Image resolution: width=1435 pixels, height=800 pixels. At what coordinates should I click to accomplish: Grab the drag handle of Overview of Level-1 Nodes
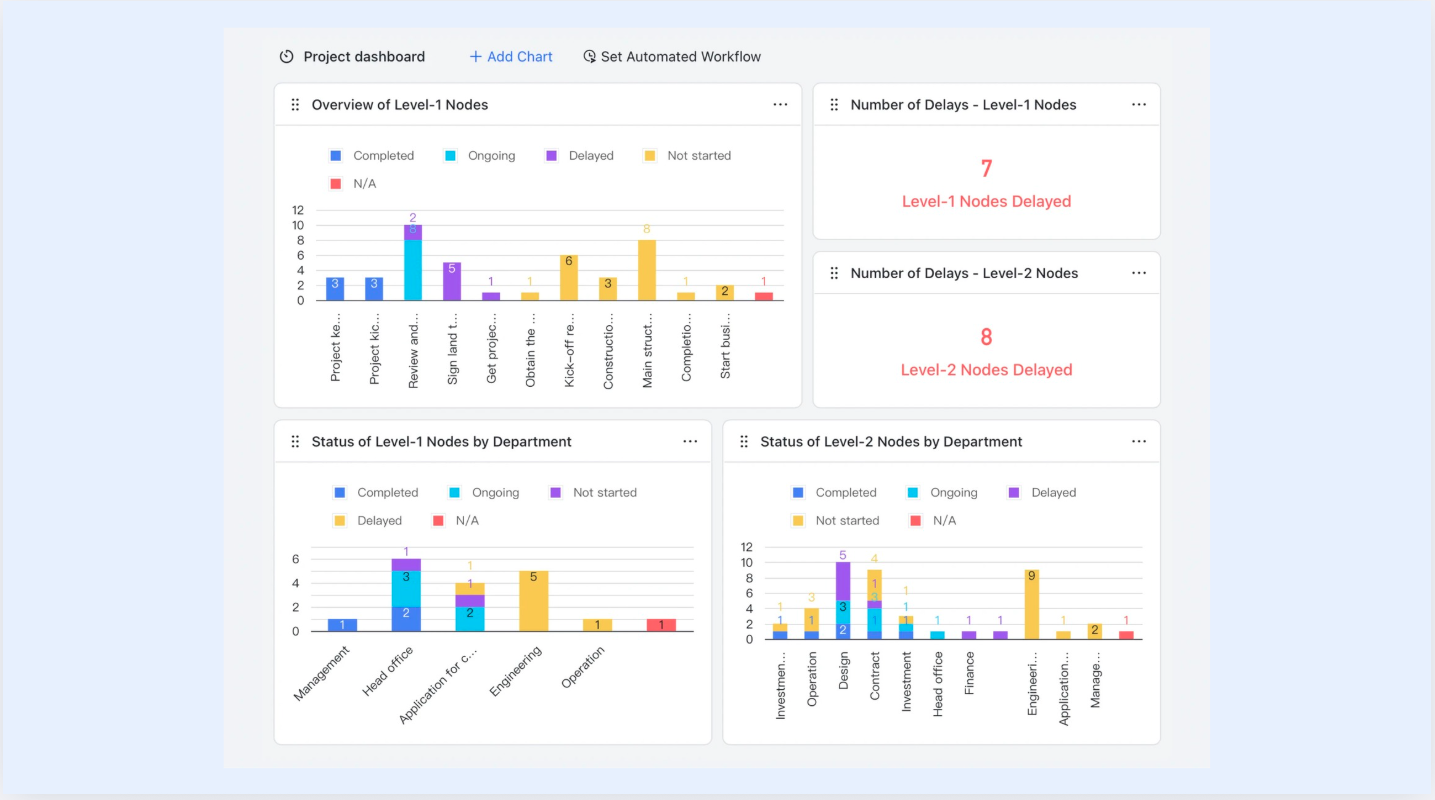coord(295,105)
